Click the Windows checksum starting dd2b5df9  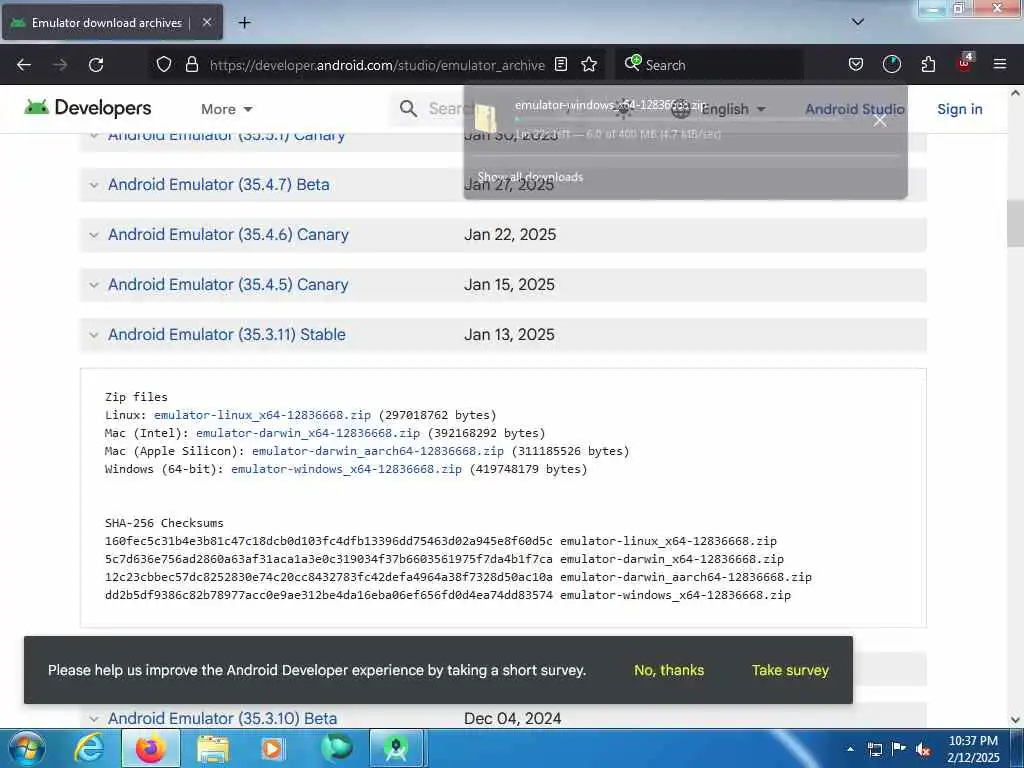(x=328, y=596)
